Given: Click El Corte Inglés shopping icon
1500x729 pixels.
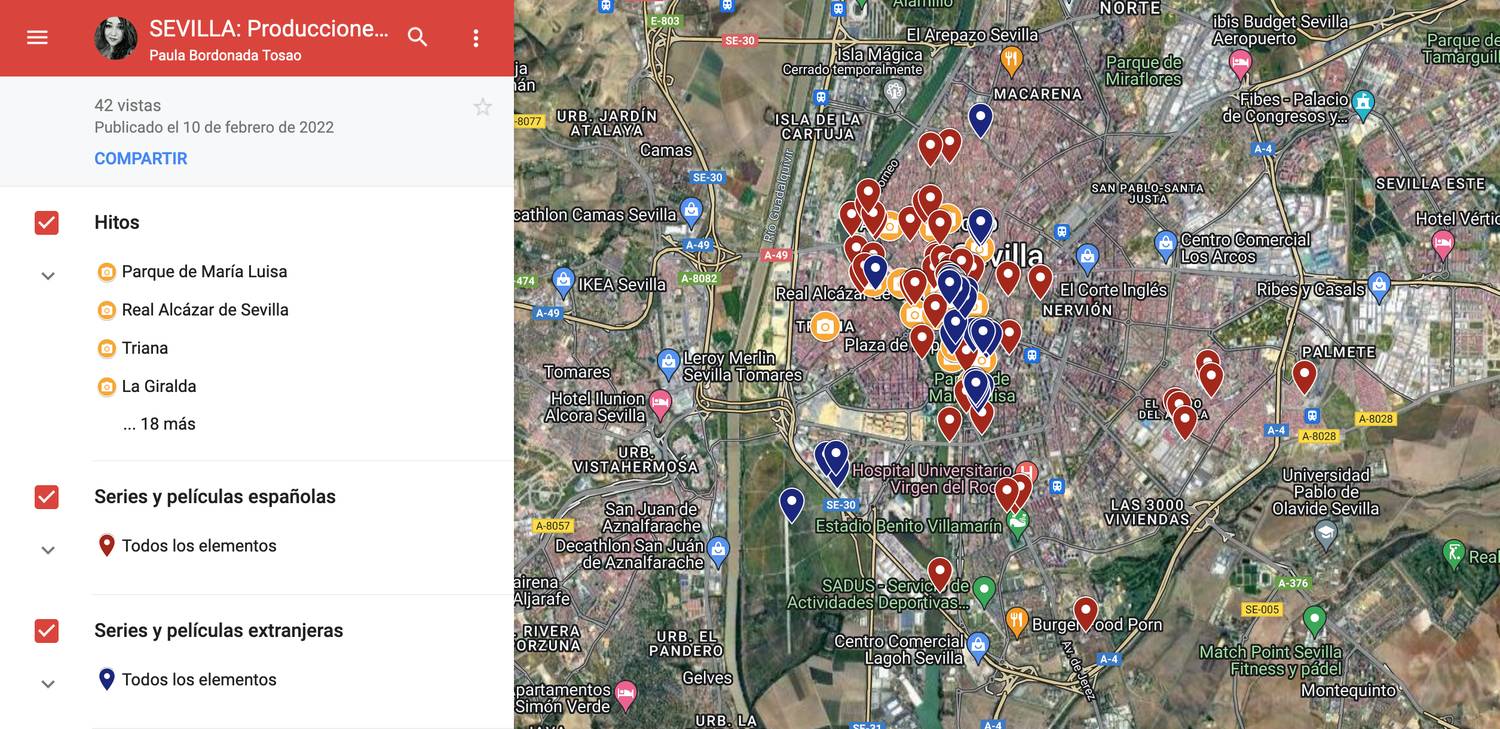Looking at the screenshot, I should [x=1087, y=256].
